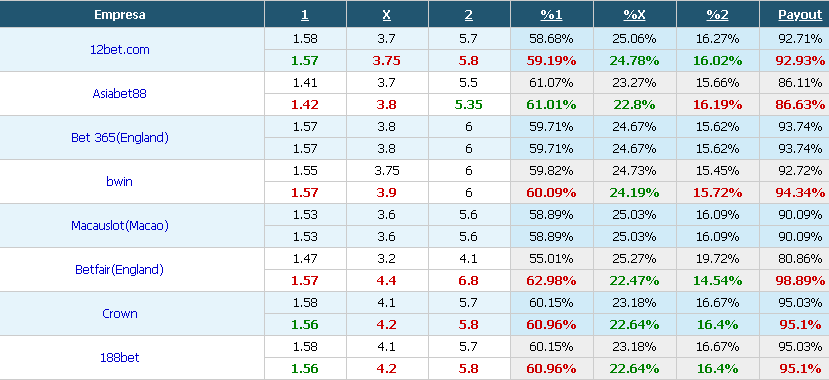Sort by the 2 column header
Screen dimensions: 829x380
click(x=468, y=15)
